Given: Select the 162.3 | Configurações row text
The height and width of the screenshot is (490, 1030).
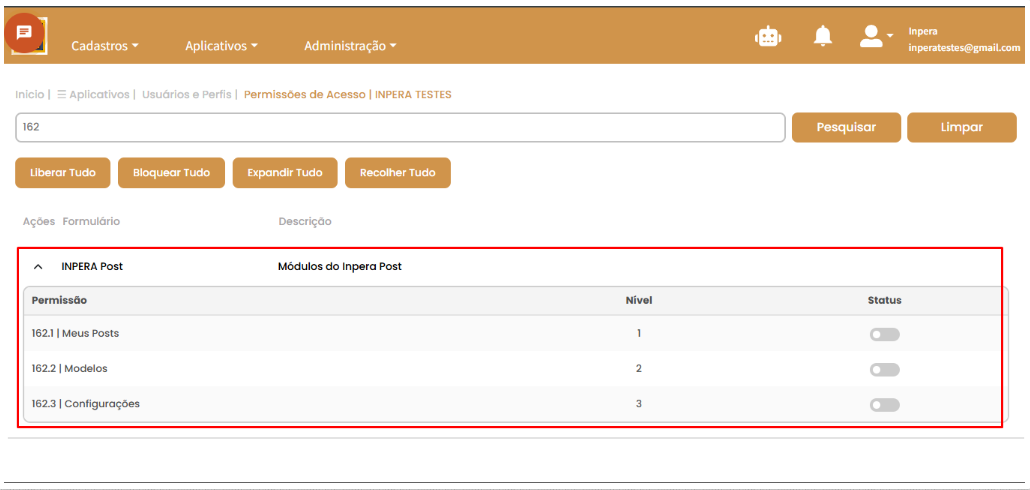Looking at the screenshot, I should click(x=85, y=403).
